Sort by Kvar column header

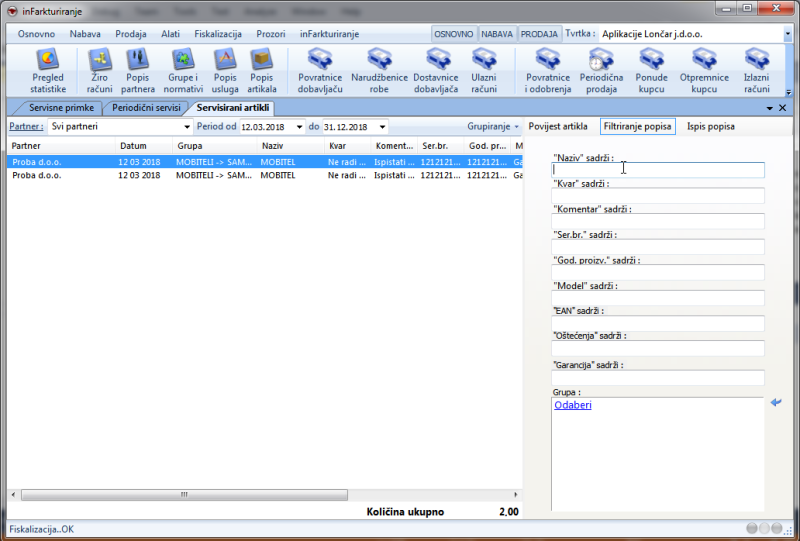point(348,146)
